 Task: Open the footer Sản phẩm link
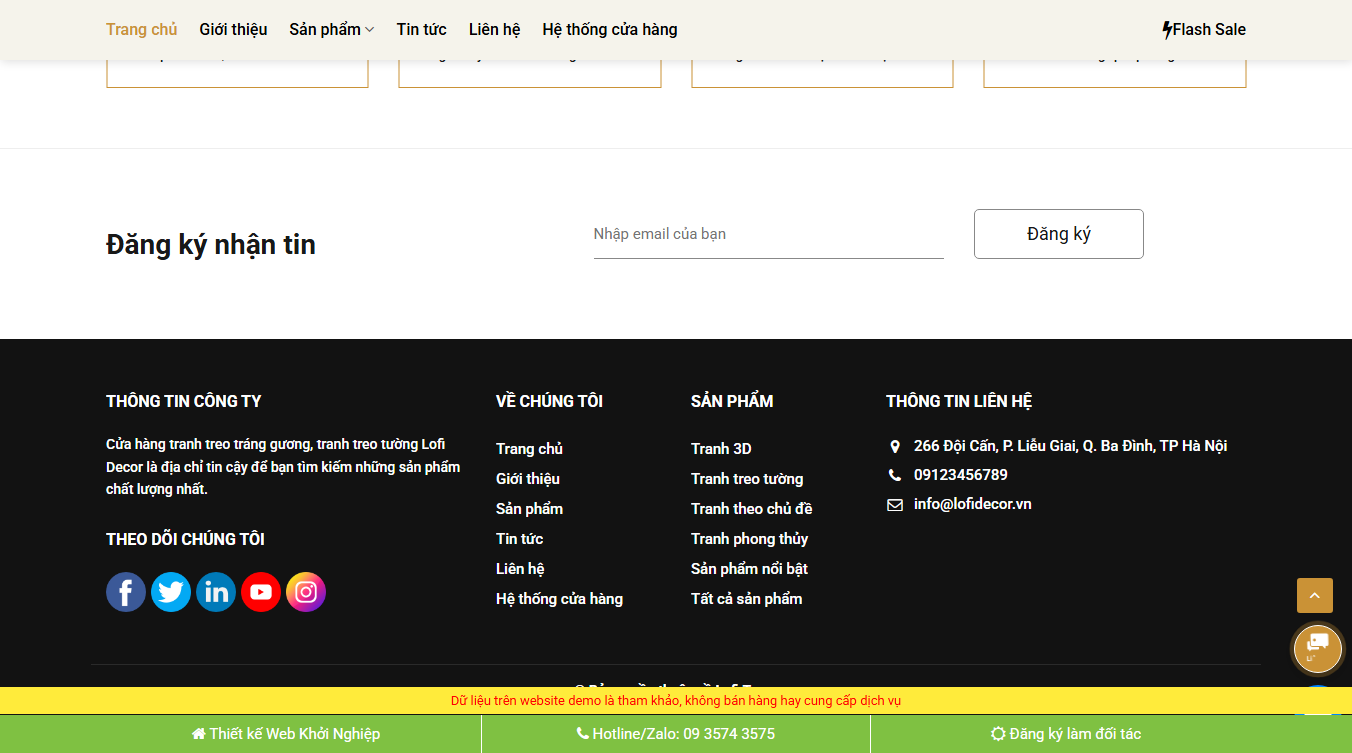[529, 509]
